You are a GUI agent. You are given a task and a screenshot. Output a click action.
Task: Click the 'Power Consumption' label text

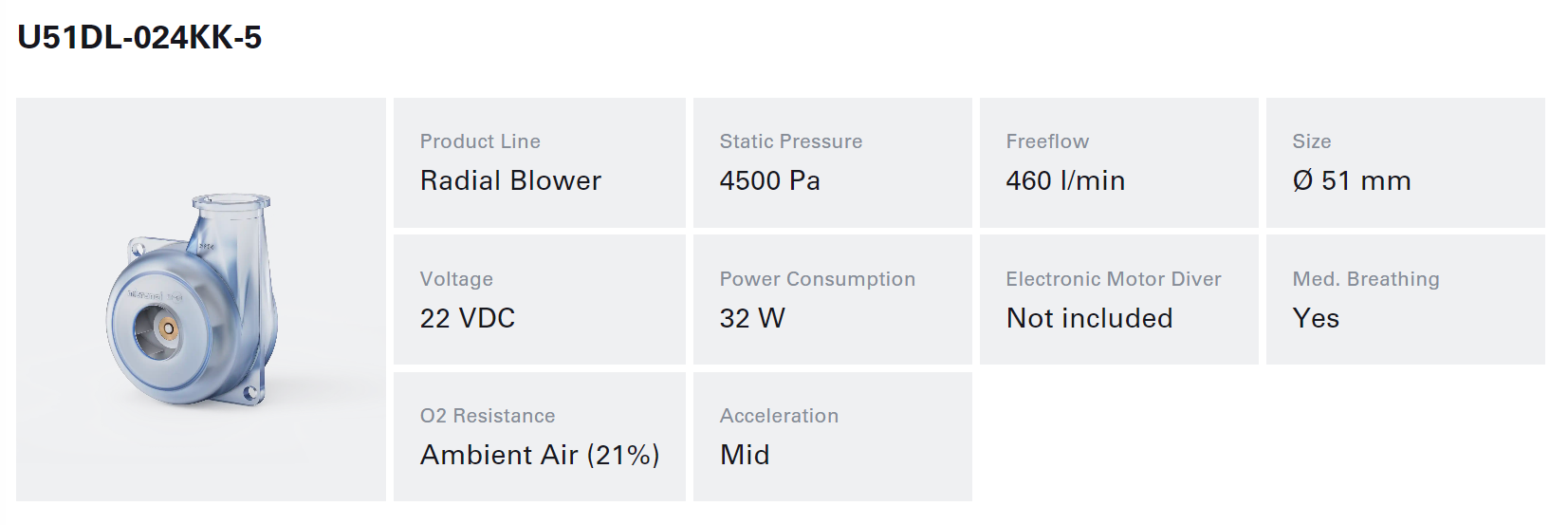click(x=818, y=279)
